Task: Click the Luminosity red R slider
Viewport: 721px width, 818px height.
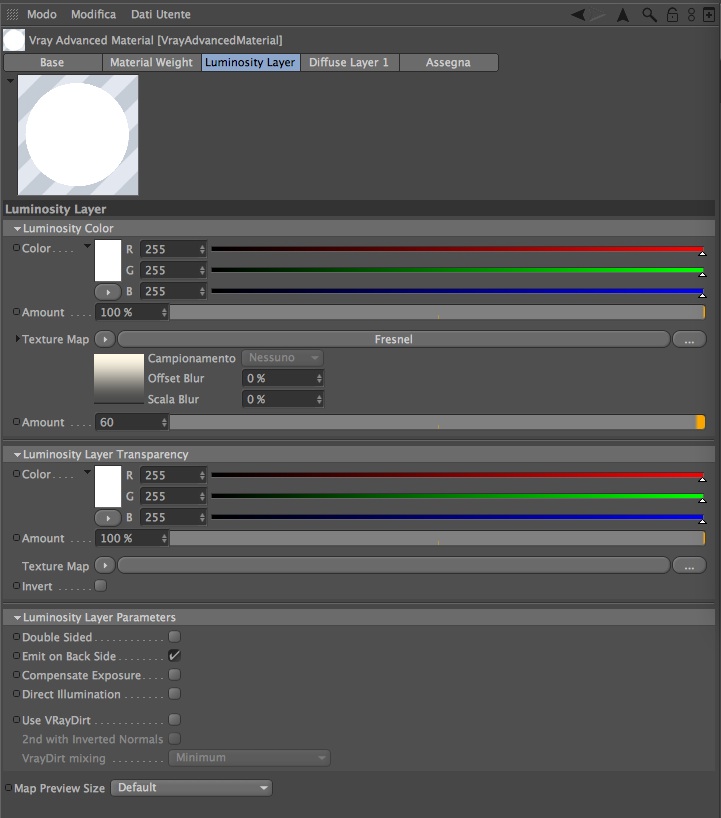Action: 458,249
